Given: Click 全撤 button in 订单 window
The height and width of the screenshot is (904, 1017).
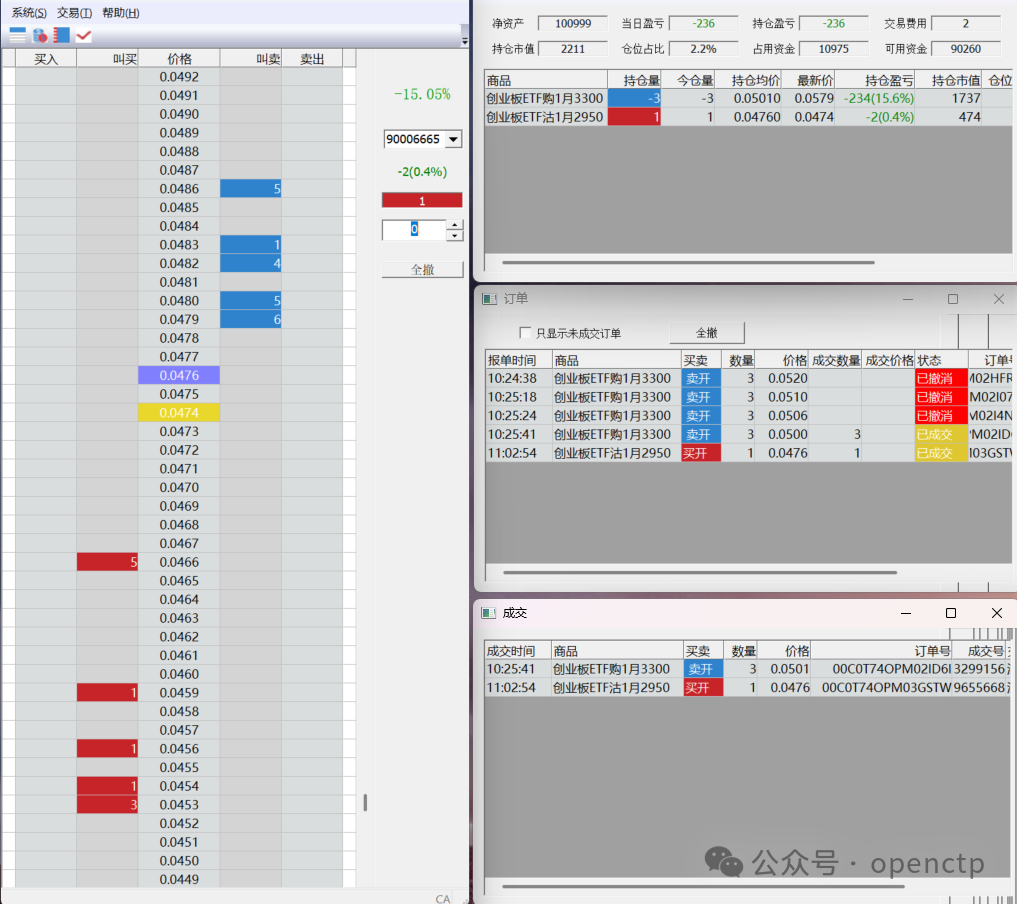Looking at the screenshot, I should pyautogui.click(x=707, y=333).
